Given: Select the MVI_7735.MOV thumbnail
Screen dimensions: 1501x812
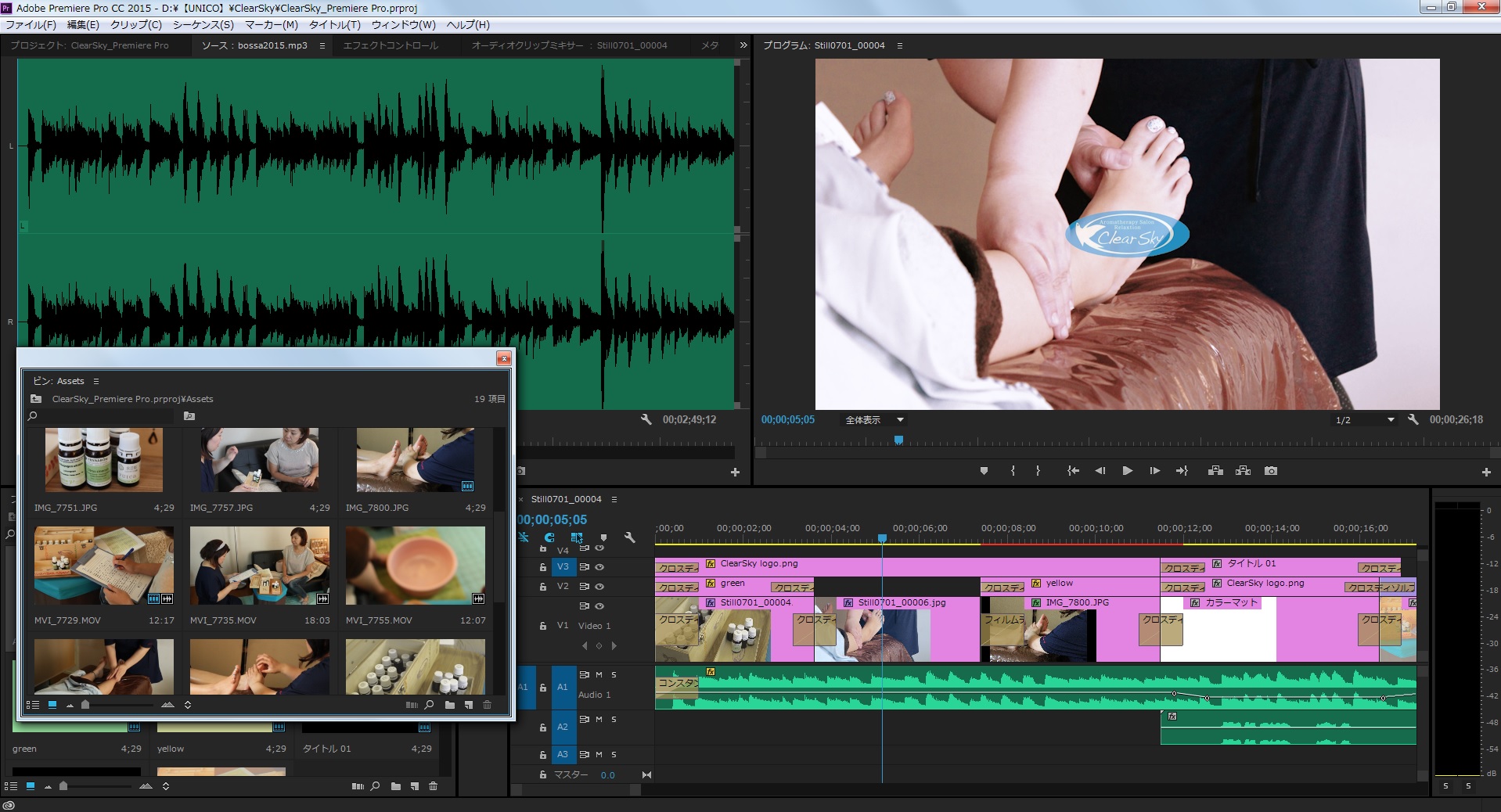Looking at the screenshot, I should coord(260,565).
